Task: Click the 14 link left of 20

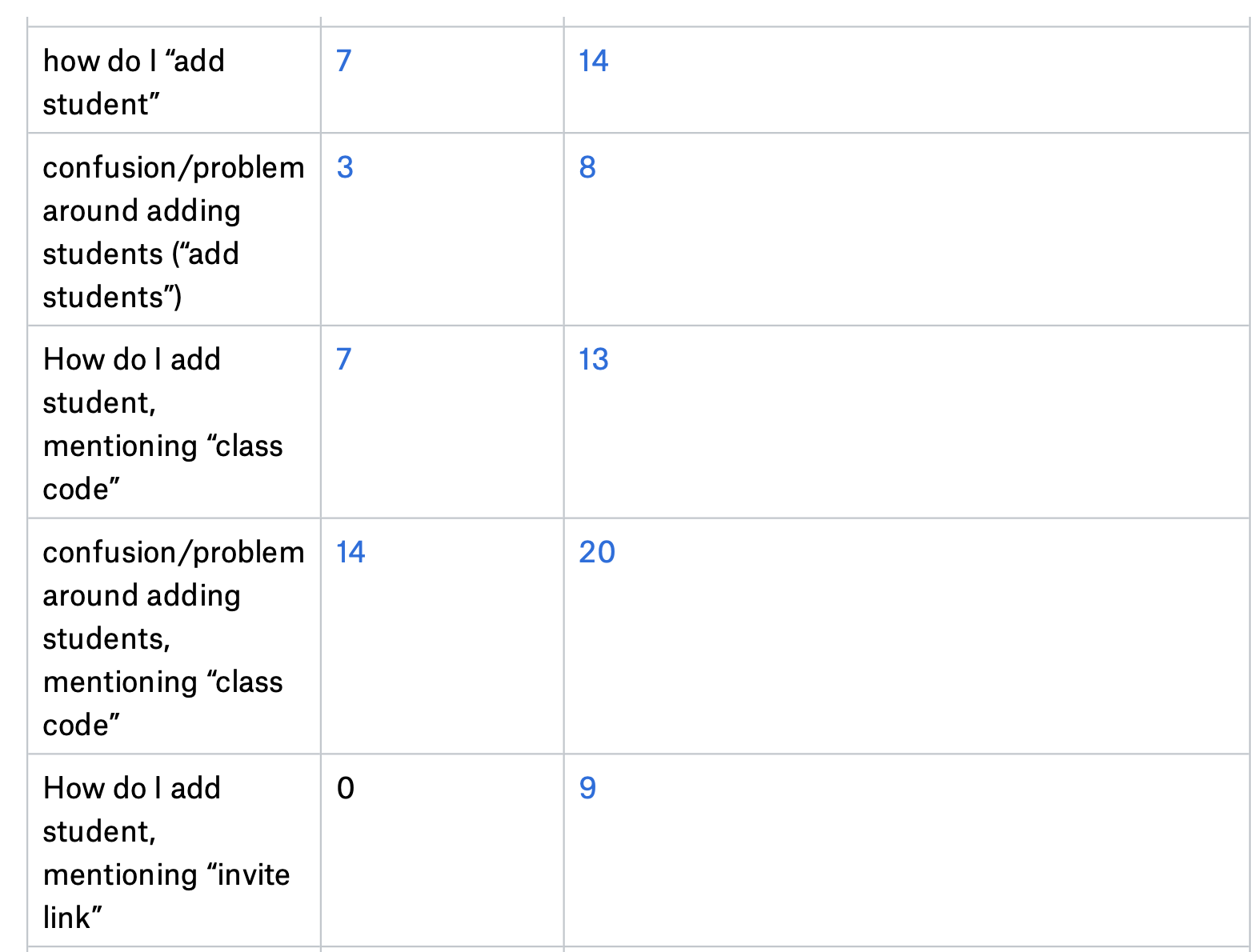Action: pos(351,552)
